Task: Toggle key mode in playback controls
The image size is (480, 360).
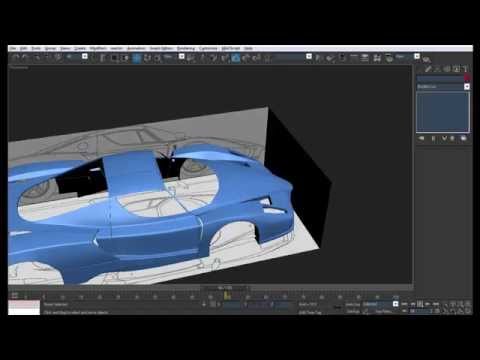Action: [x=404, y=311]
